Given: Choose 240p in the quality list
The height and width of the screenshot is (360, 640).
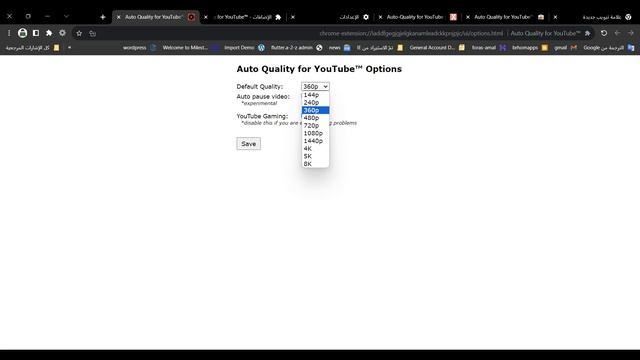Looking at the screenshot, I should tap(316, 102).
